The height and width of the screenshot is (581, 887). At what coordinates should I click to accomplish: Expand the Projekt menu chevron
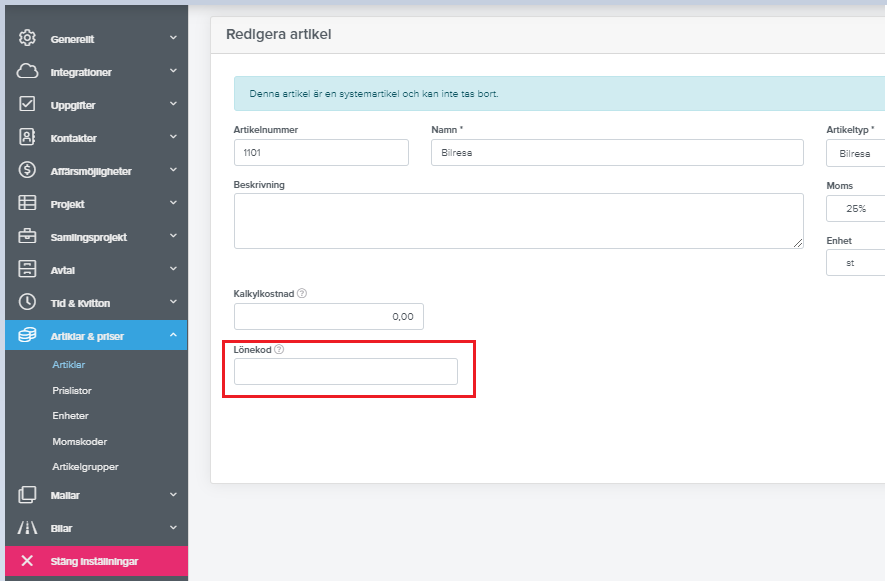(x=173, y=204)
